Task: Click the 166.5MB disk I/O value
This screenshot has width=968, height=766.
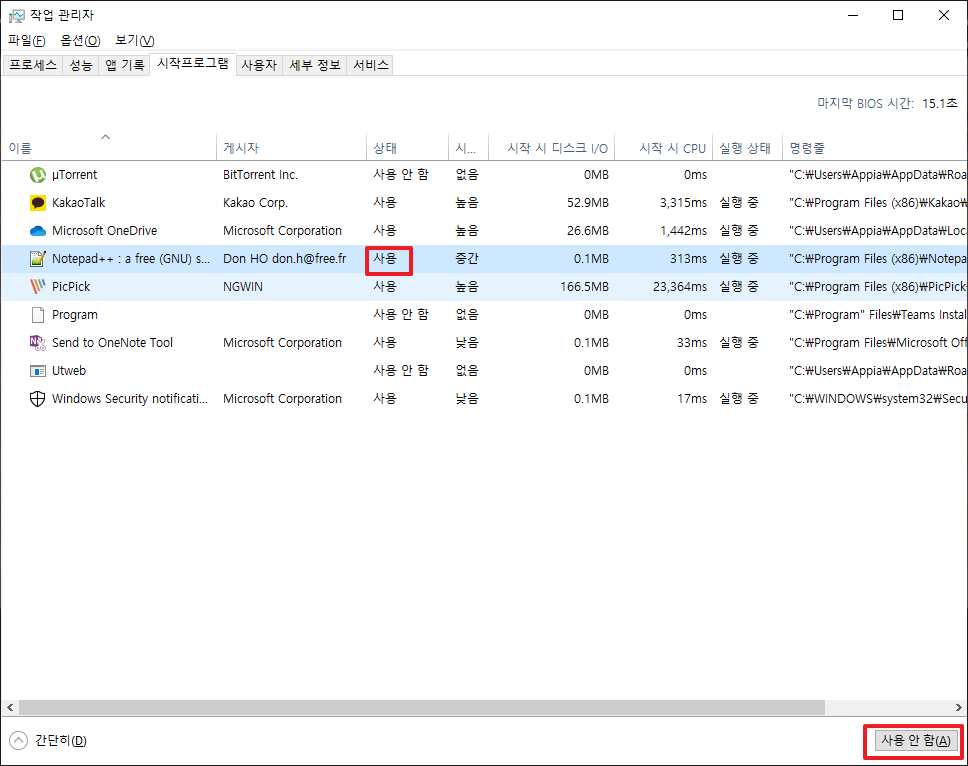Action: (x=584, y=286)
